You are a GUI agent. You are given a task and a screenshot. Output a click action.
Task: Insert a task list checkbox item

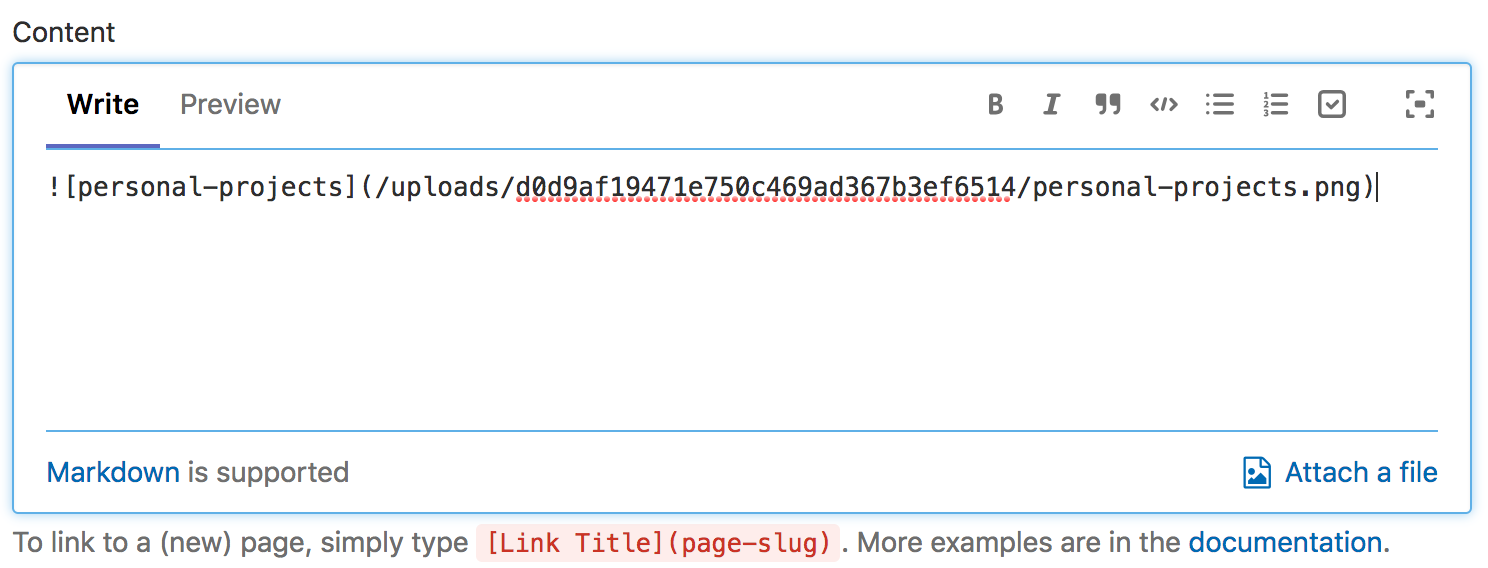pyautogui.click(x=1332, y=104)
